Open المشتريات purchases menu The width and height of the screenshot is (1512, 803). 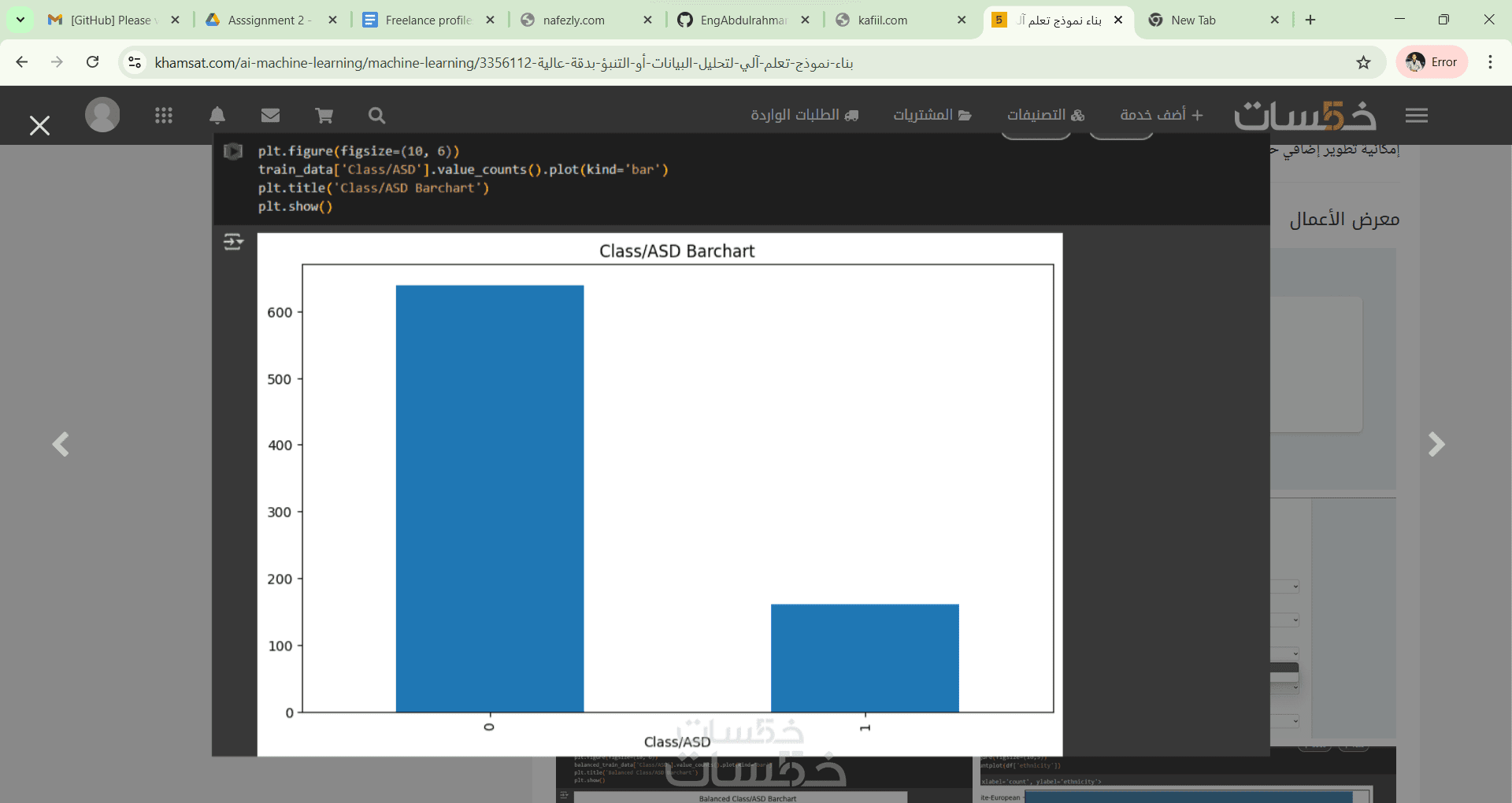click(x=932, y=115)
